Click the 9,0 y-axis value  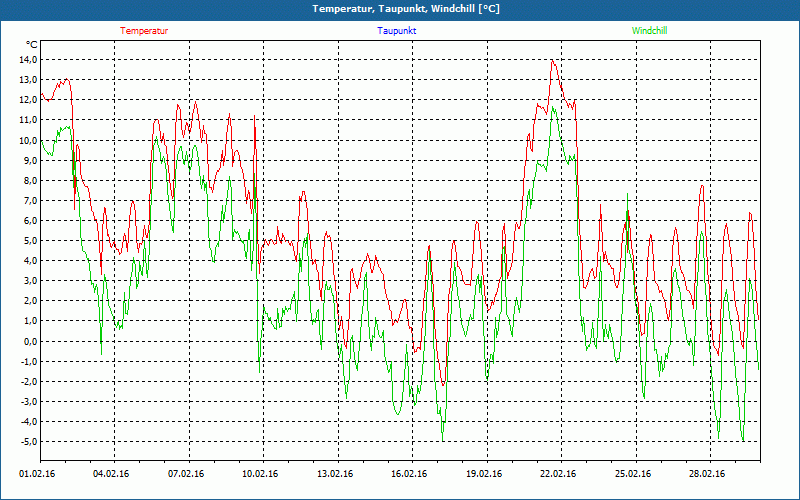point(30,160)
